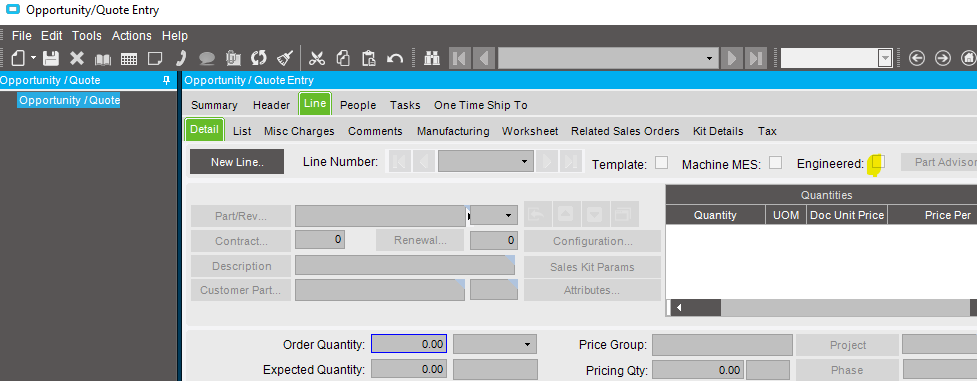
Task: Enable the highlighted Engineered checkbox
Action: pyautogui.click(x=879, y=162)
